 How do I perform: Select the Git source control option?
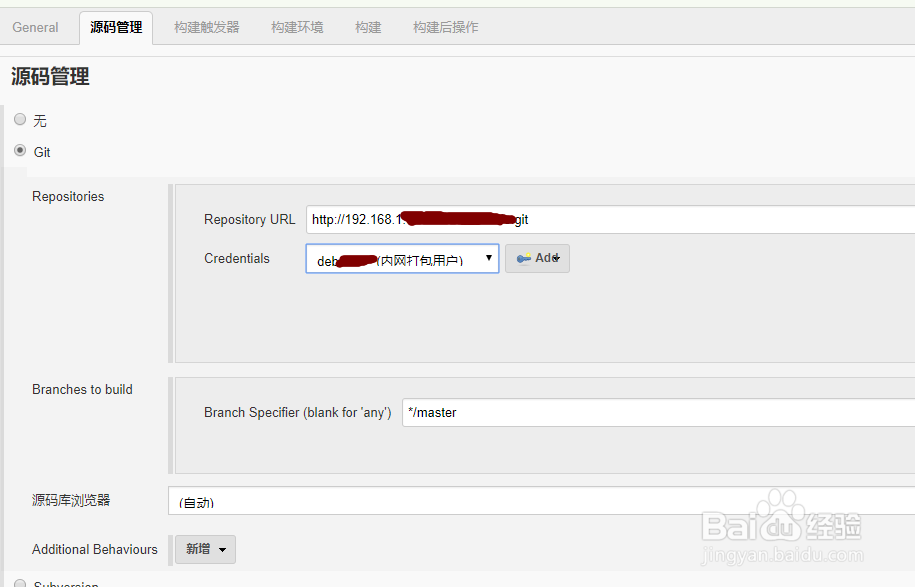[x=20, y=151]
